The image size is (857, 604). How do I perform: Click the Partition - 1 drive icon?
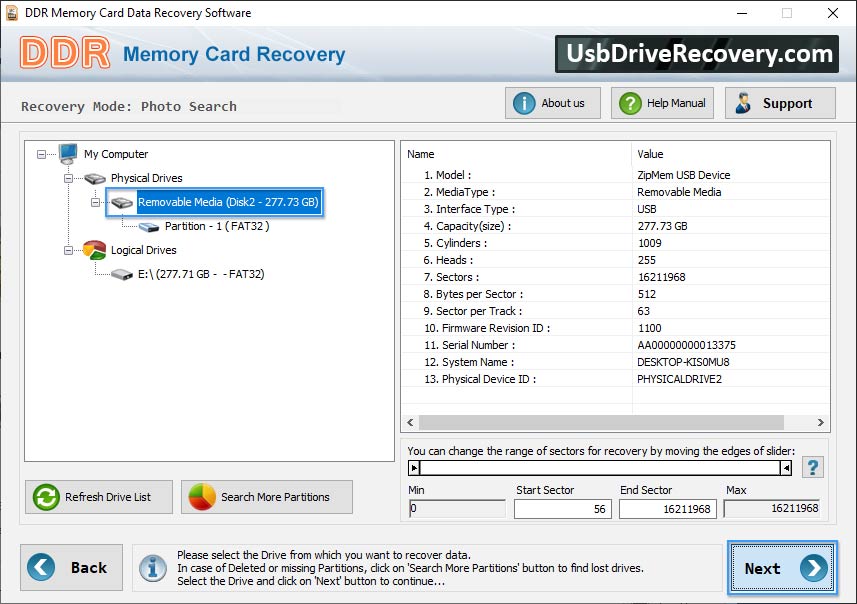click(149, 226)
